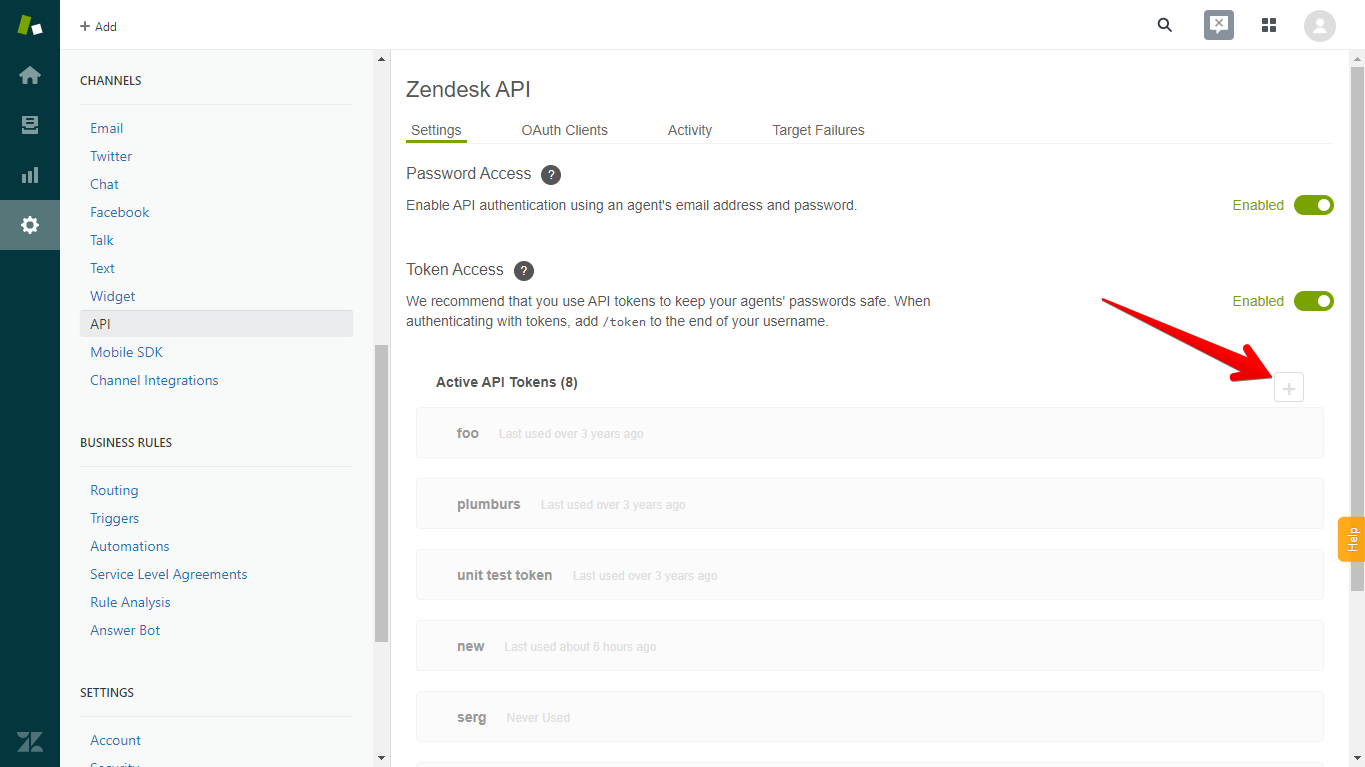The height and width of the screenshot is (767, 1365).
Task: Disable the Password Access toggle
Action: pos(1314,205)
